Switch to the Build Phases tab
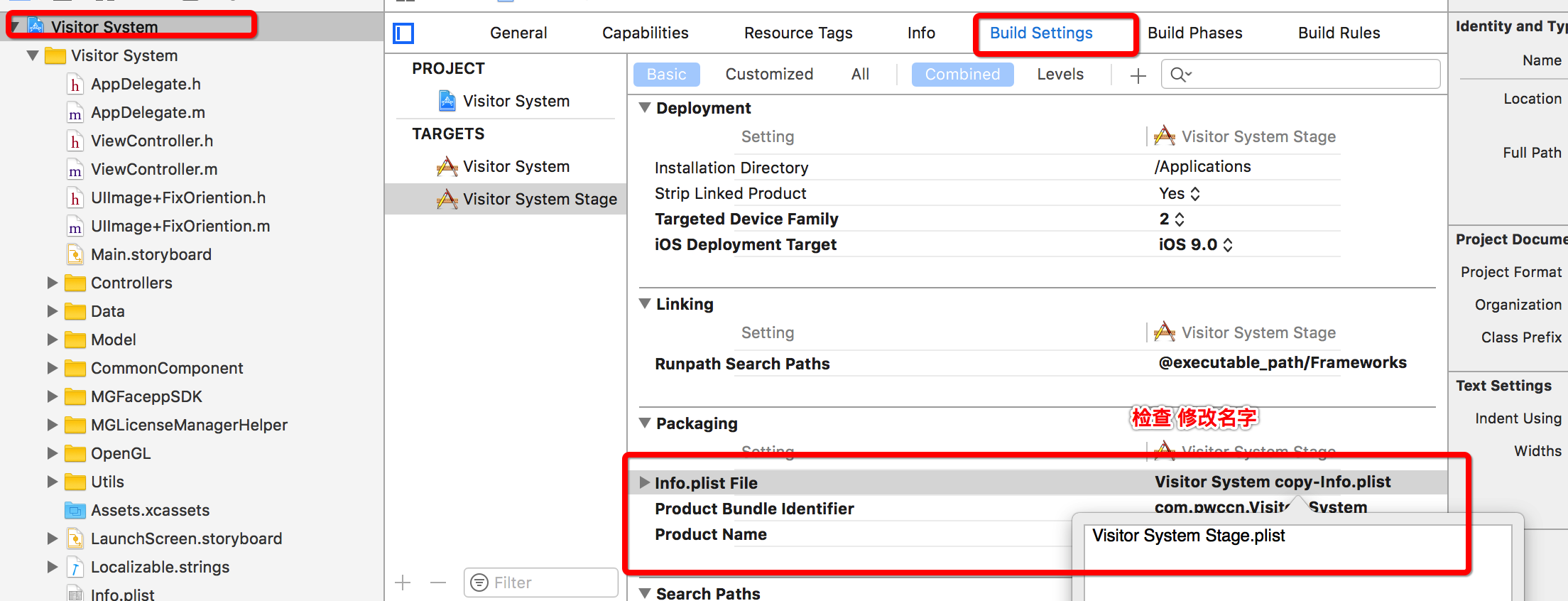 [x=1194, y=33]
